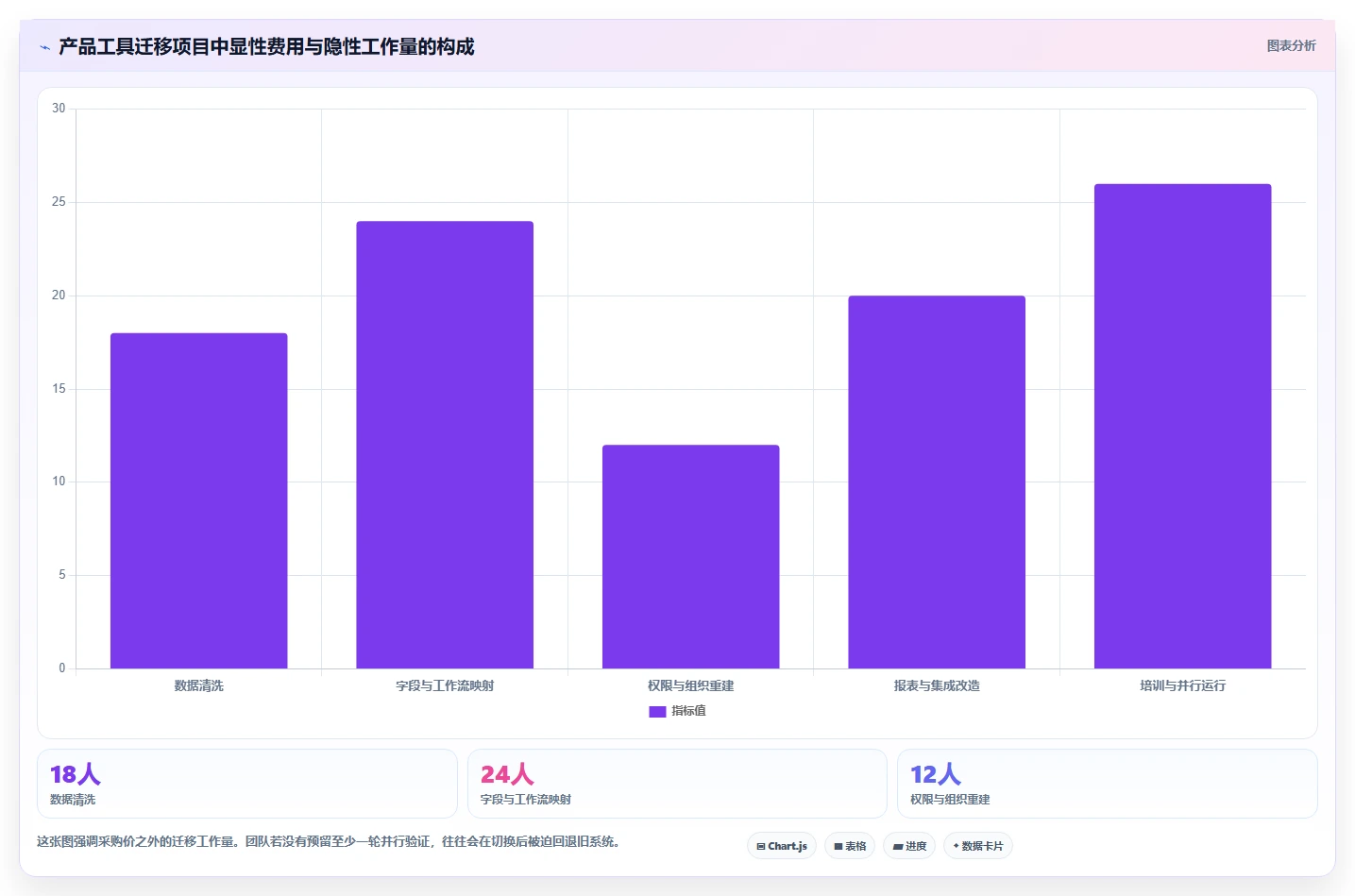Screen dimensions: 1355x896
Task: Select the 权限与组织重建 bar
Action: (691, 557)
